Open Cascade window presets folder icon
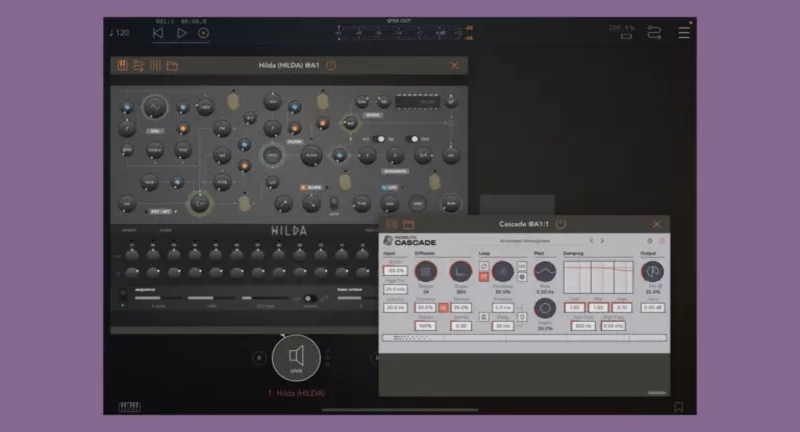The width and height of the screenshot is (800, 432). pyautogui.click(x=408, y=224)
